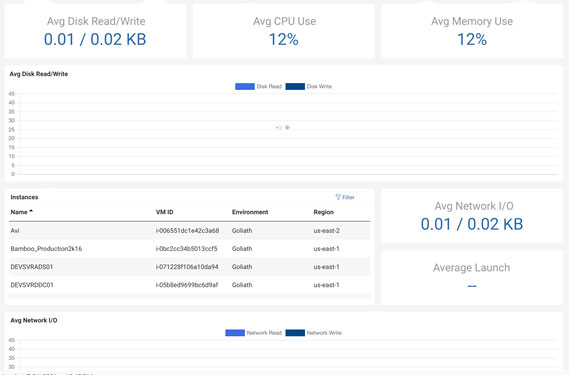569x375 pixels.
Task: Click the Average Launch card
Action: pyautogui.click(x=472, y=277)
